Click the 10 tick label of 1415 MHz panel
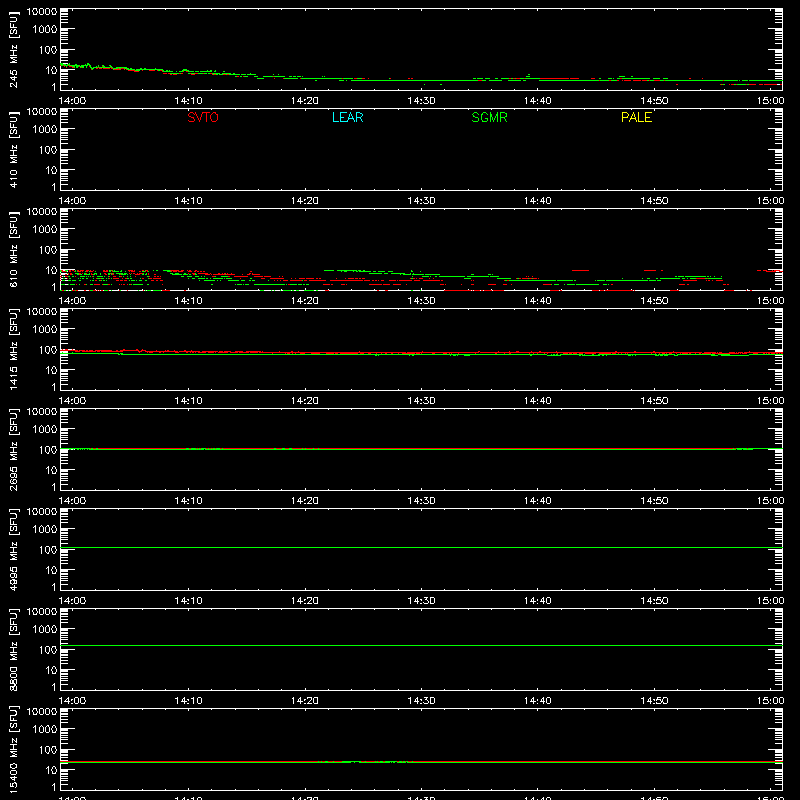This screenshot has height=800, width=800. (51, 370)
